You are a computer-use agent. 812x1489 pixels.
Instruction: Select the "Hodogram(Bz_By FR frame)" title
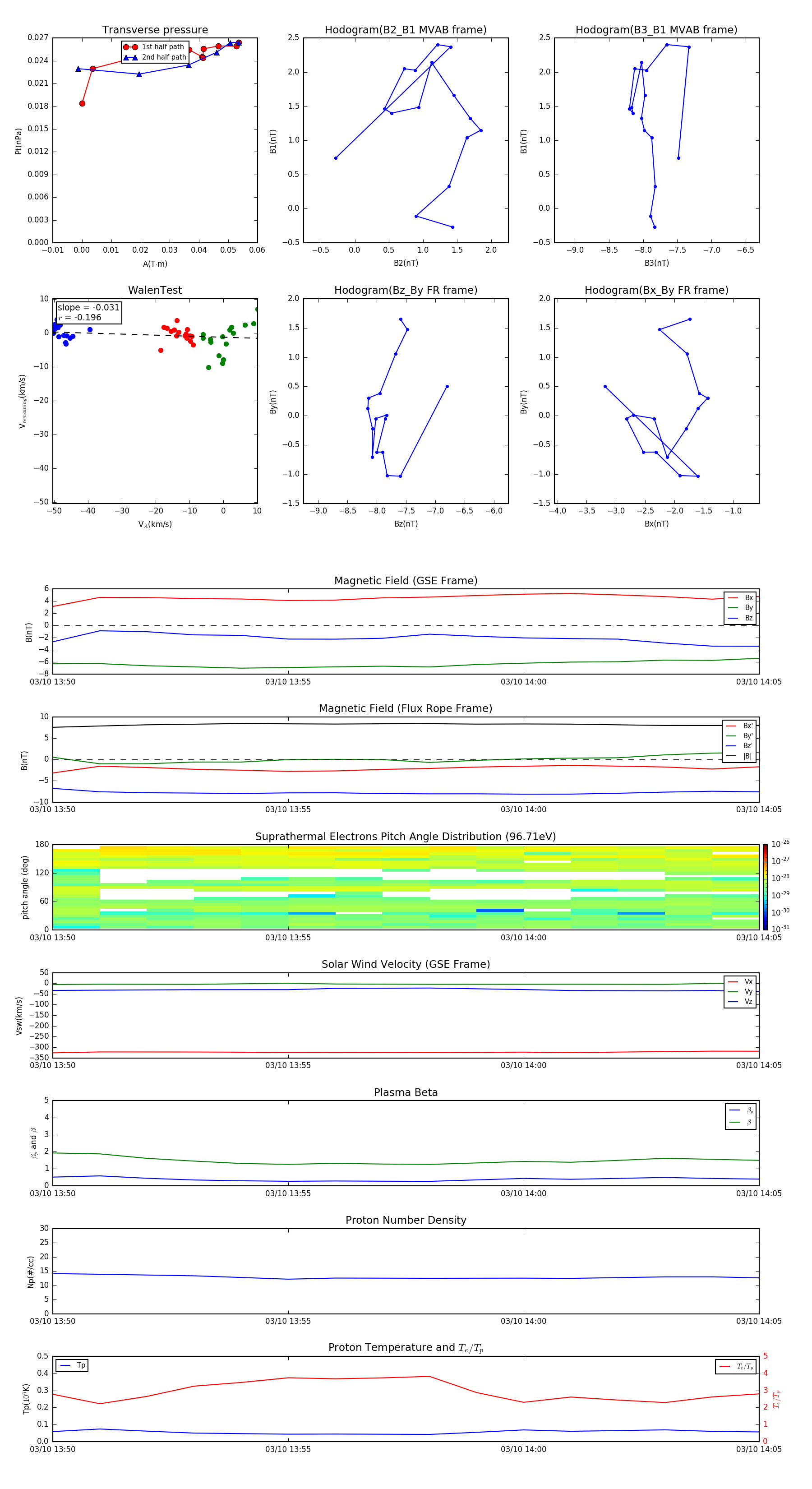tap(406, 290)
